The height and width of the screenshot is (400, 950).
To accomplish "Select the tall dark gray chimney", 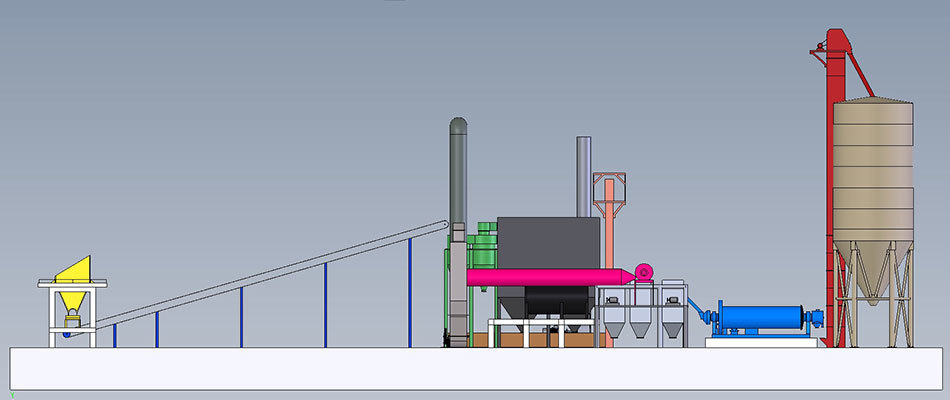I will [x=458, y=171].
